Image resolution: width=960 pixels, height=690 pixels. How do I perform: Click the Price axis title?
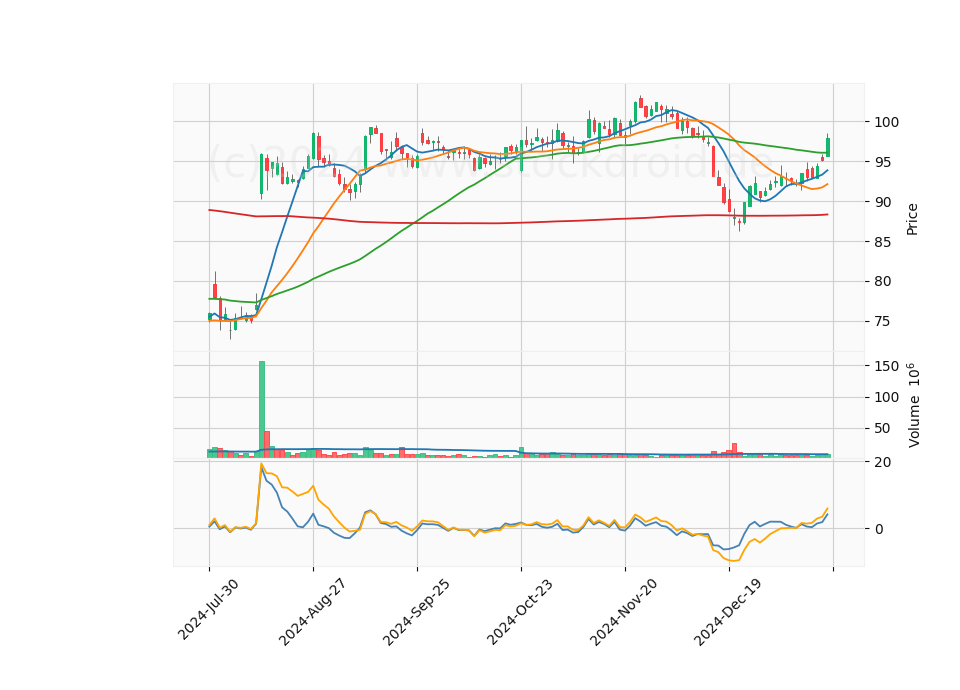pos(912,219)
